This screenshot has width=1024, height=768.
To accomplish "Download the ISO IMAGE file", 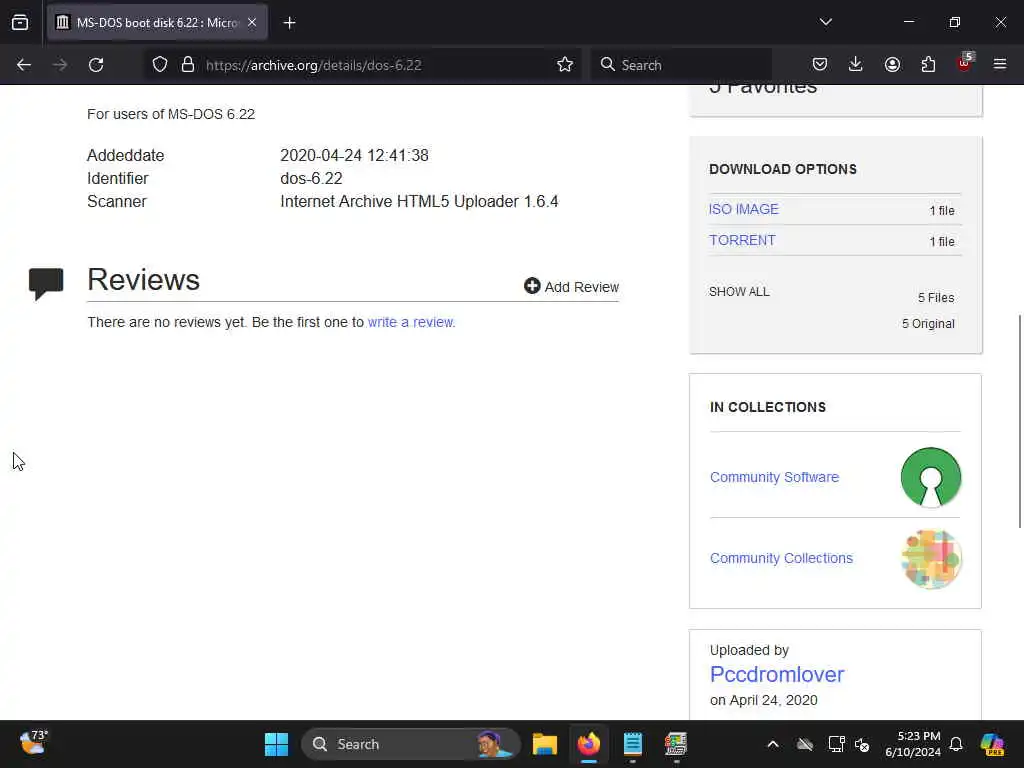I will click(743, 209).
